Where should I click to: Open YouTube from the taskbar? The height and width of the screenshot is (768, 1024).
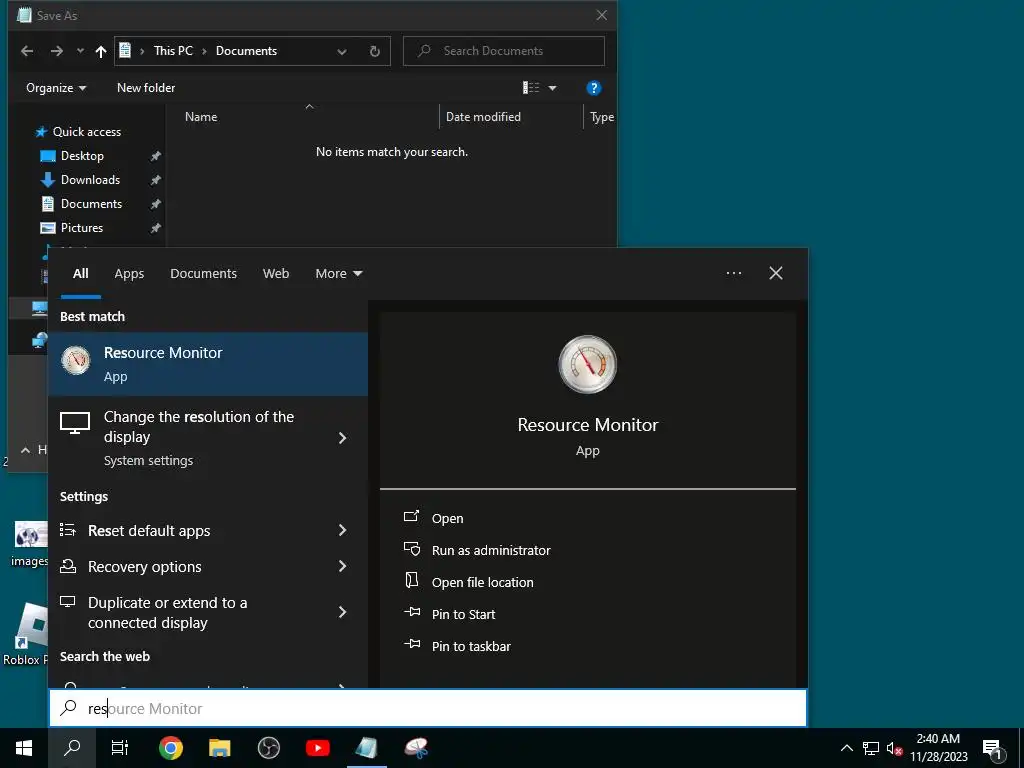click(317, 748)
